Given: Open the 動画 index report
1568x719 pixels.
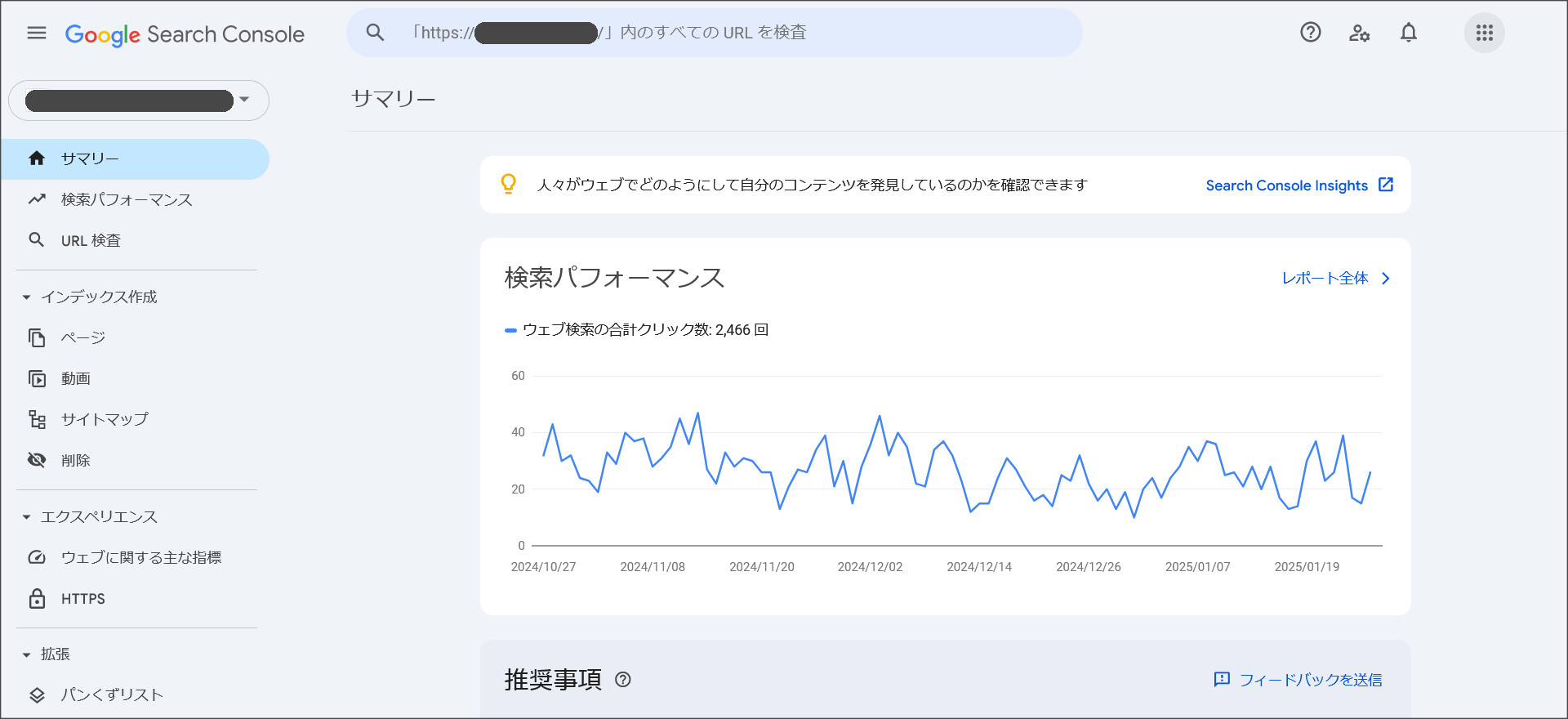Looking at the screenshot, I should click(x=135, y=378).
